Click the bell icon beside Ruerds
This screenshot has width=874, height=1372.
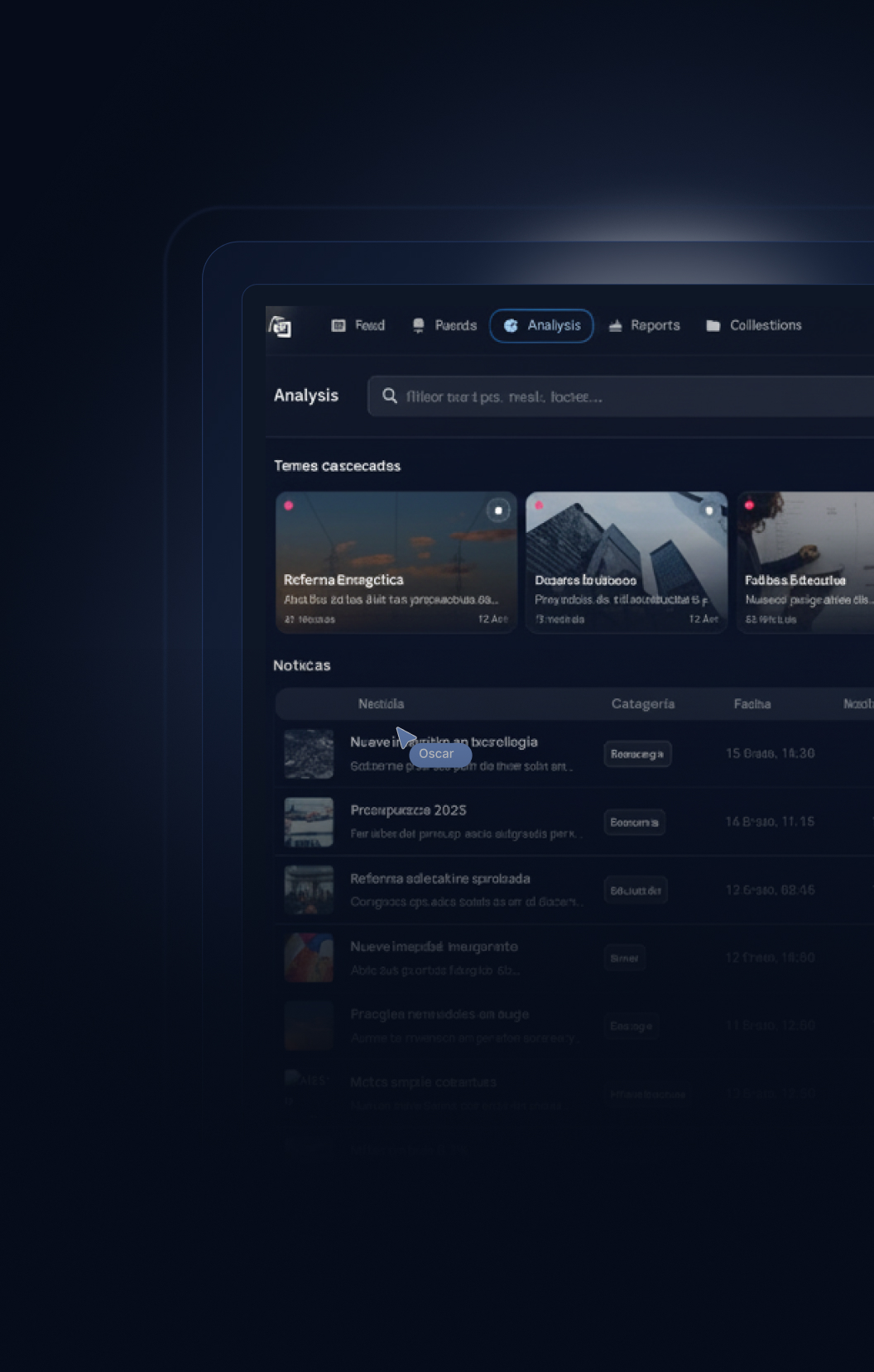tap(418, 325)
